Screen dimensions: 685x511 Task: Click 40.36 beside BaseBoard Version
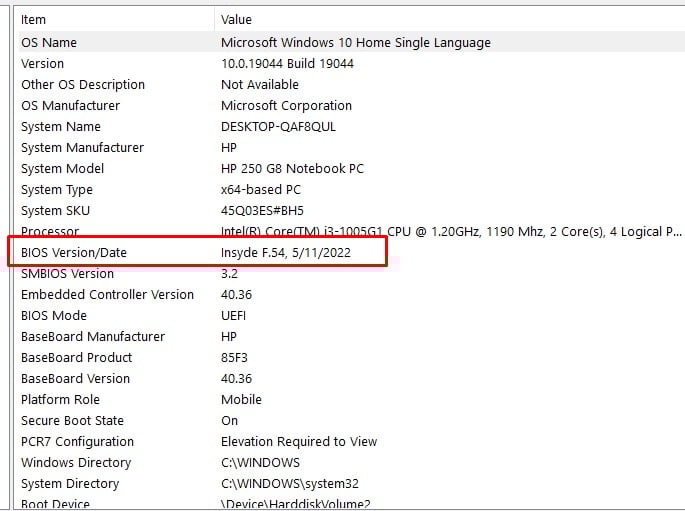(x=236, y=378)
